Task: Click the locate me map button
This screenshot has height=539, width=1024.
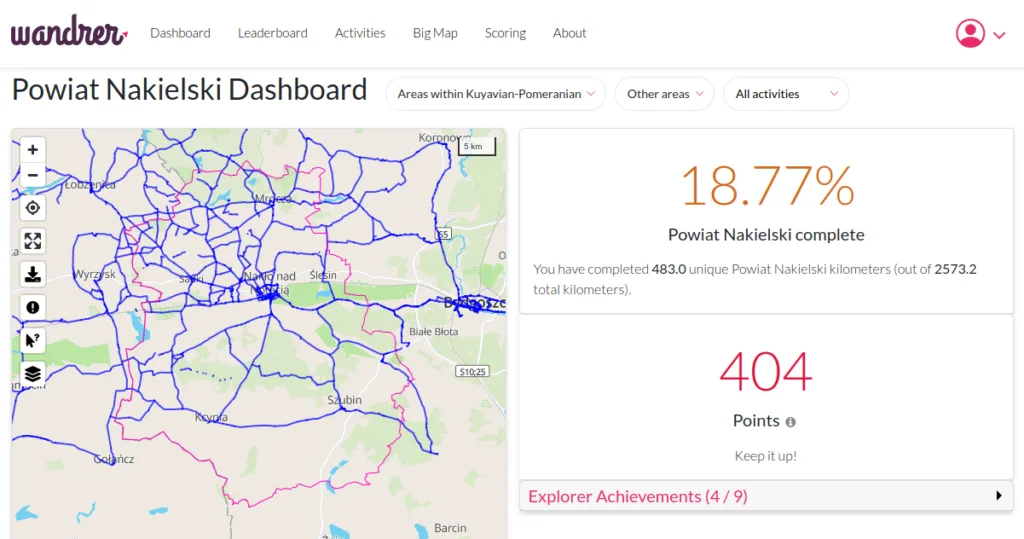Action: point(33,207)
